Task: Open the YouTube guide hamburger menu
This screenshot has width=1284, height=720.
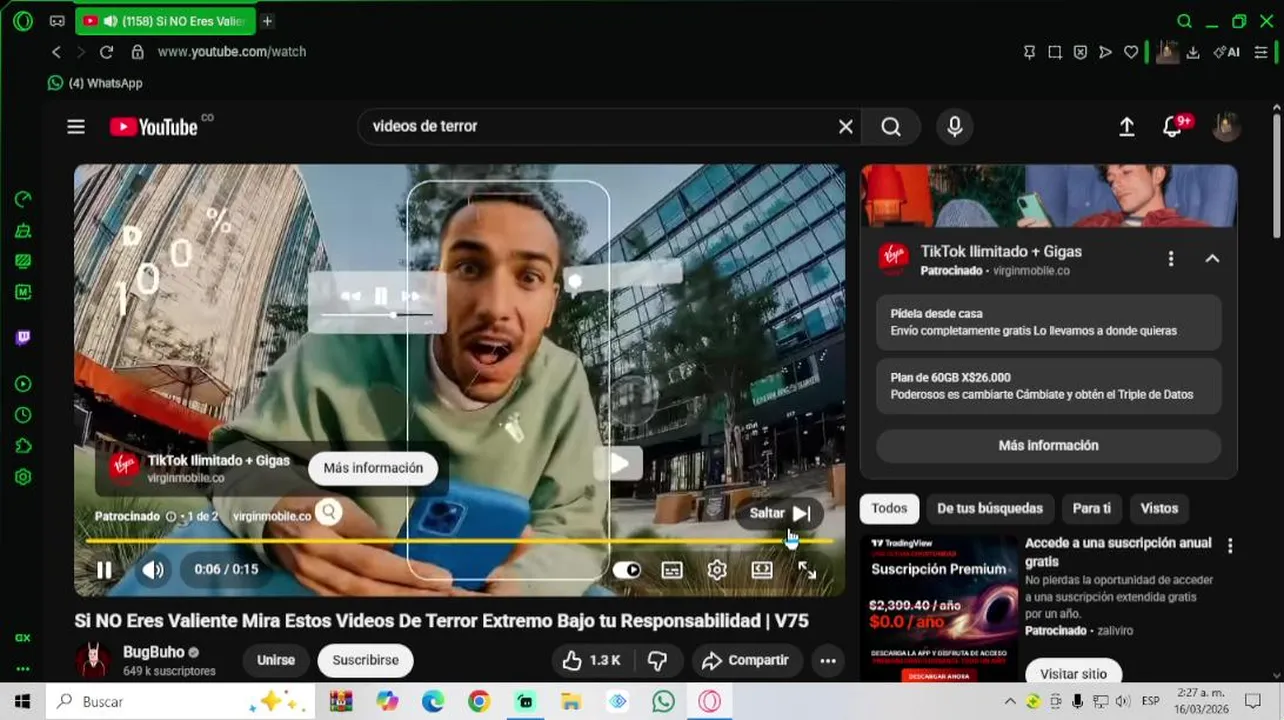Action: pos(76,127)
